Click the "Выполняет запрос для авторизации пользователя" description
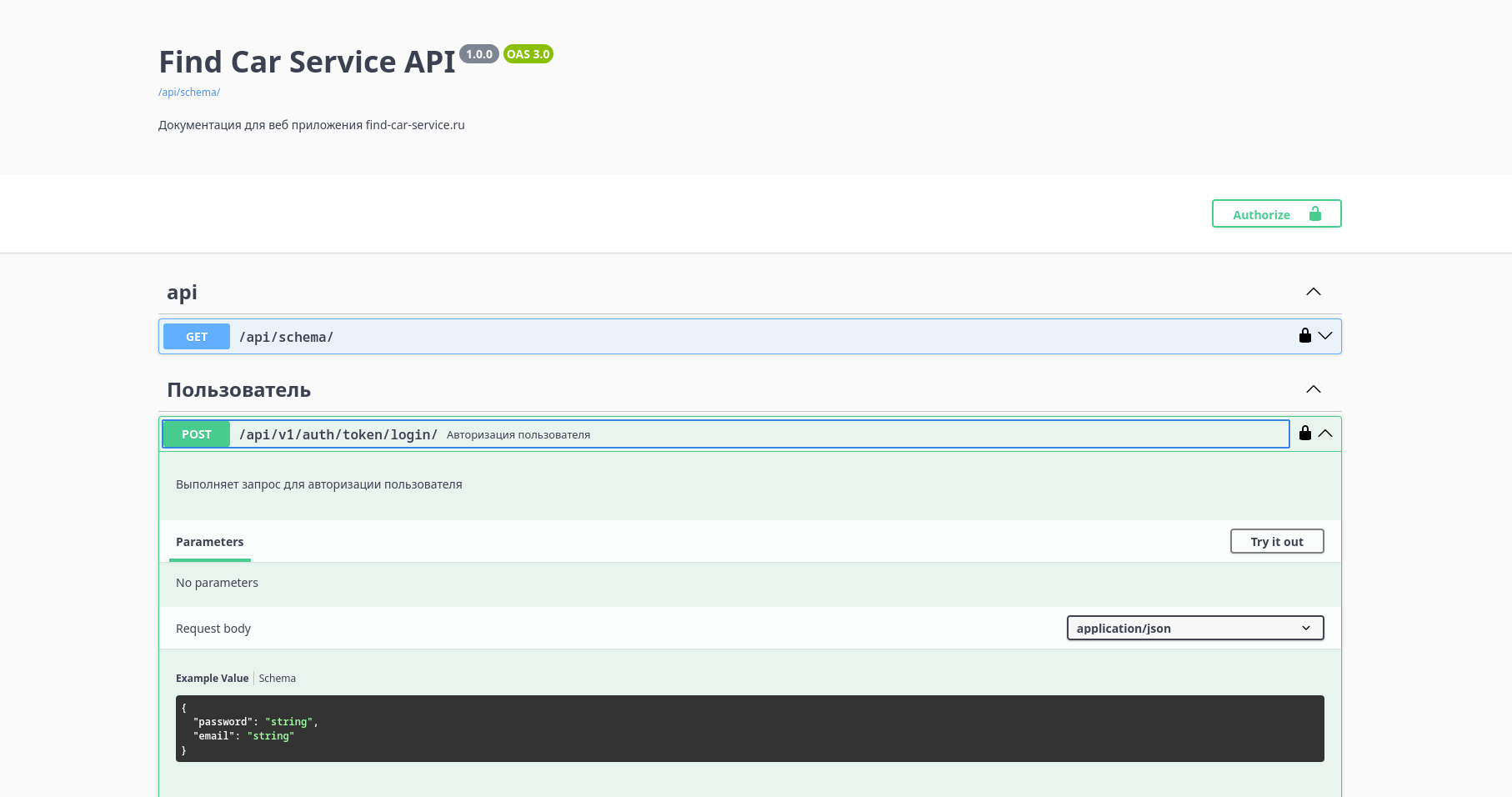 (319, 484)
